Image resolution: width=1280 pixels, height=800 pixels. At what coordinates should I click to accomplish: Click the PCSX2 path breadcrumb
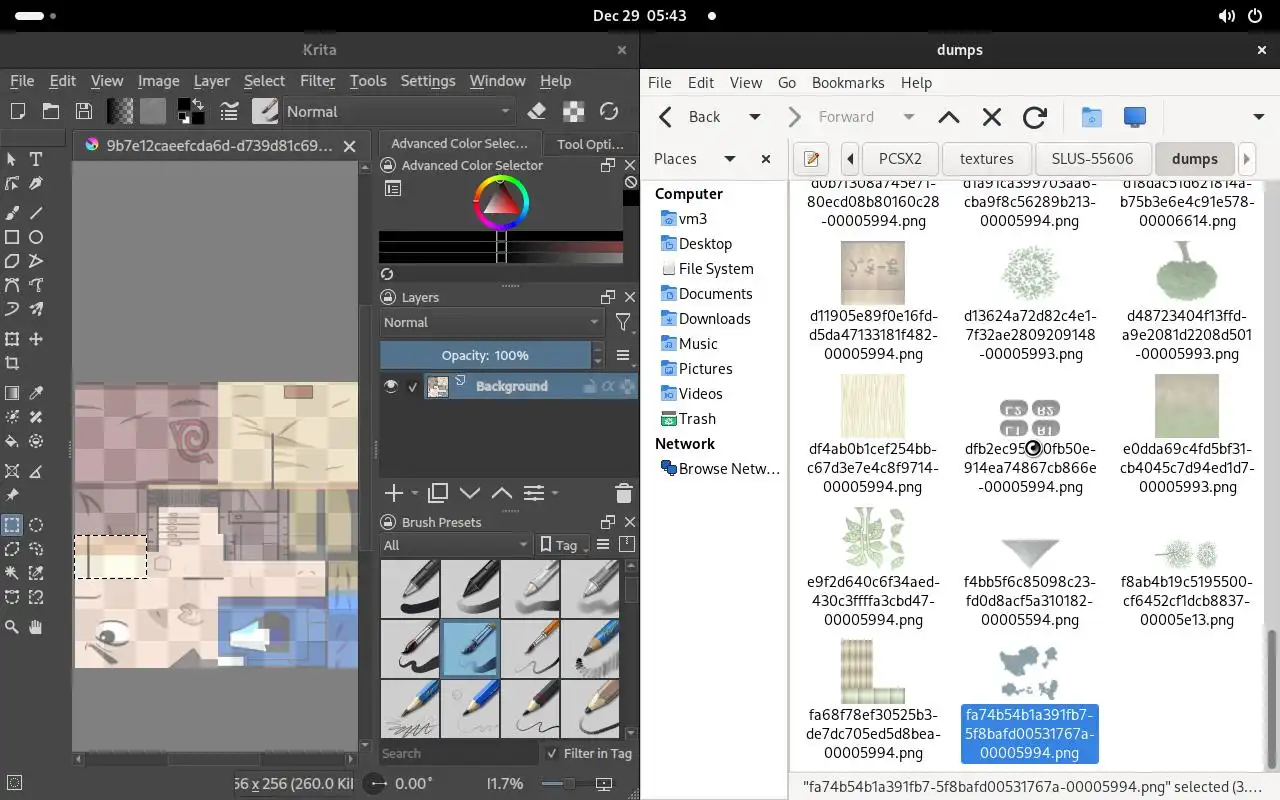point(900,159)
